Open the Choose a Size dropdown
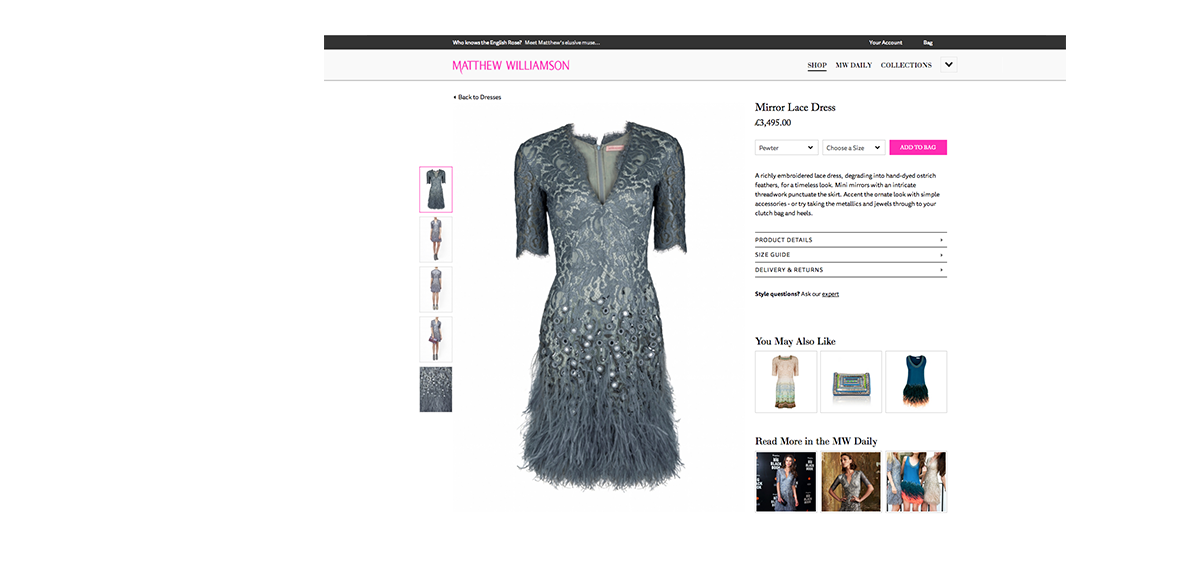The width and height of the screenshot is (1182, 561). tap(853, 148)
